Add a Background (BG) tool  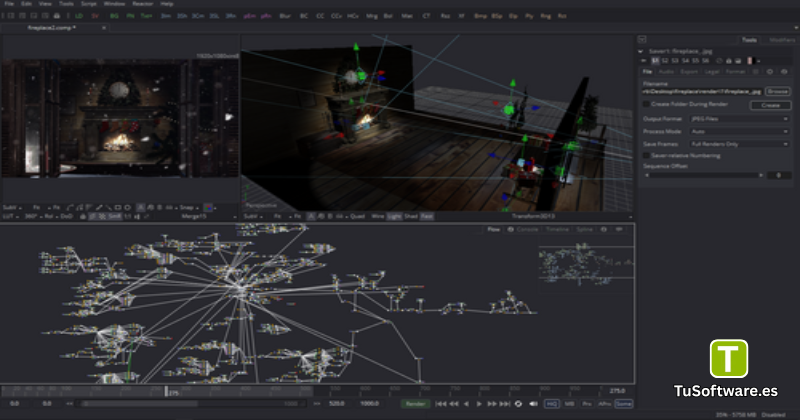(x=114, y=16)
